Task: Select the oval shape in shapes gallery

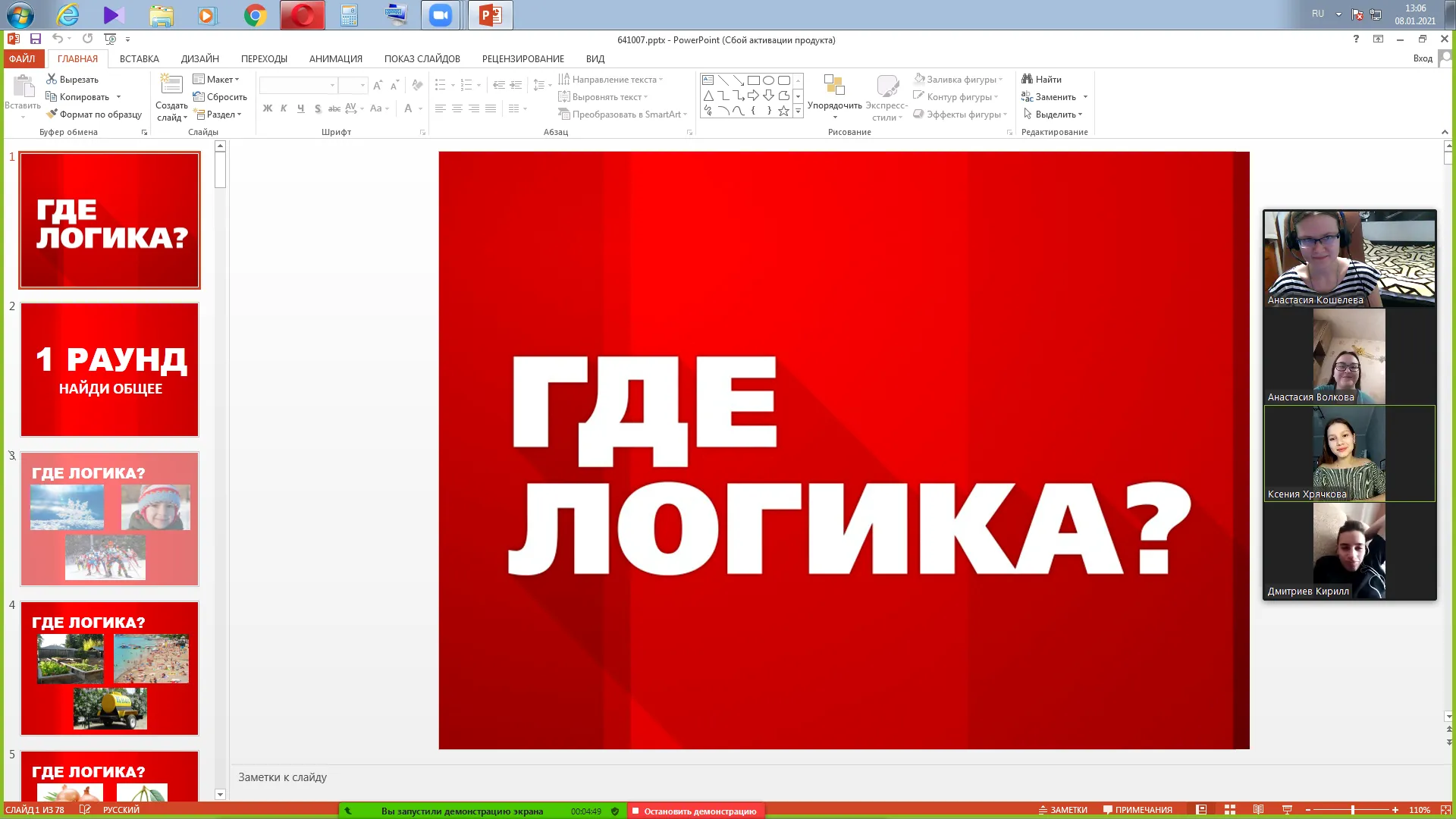Action: pyautogui.click(x=768, y=80)
